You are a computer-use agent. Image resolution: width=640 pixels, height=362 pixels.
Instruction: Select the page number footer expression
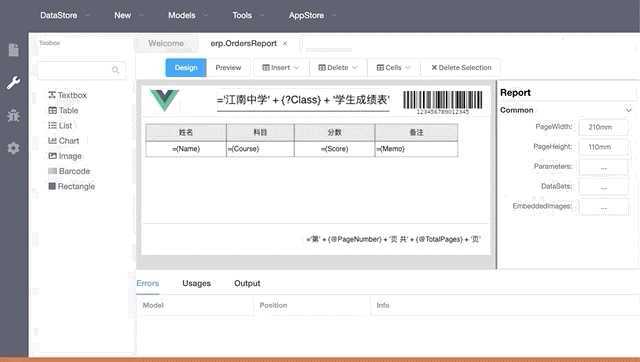click(393, 239)
